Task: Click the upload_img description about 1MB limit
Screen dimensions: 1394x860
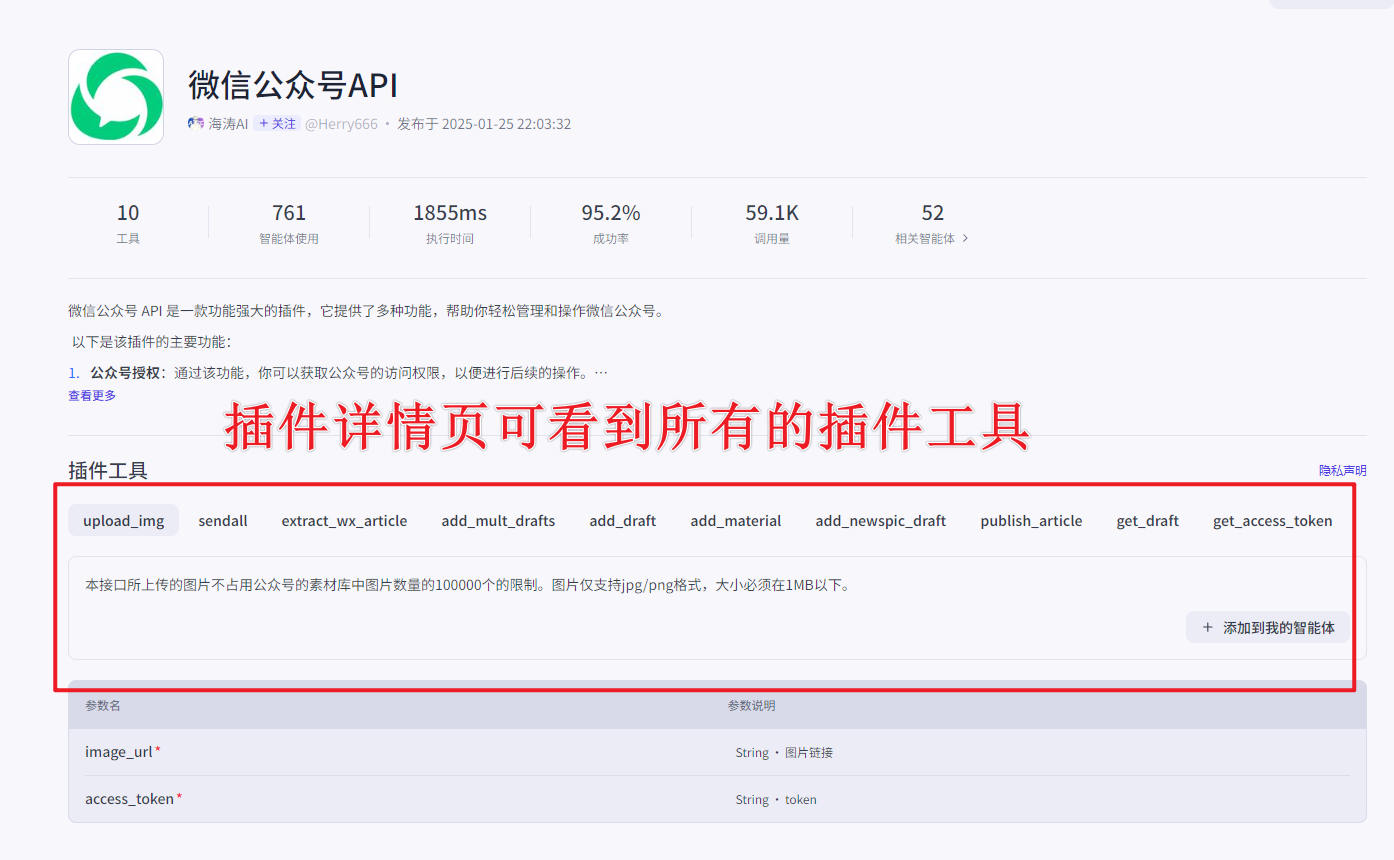Action: 468,585
